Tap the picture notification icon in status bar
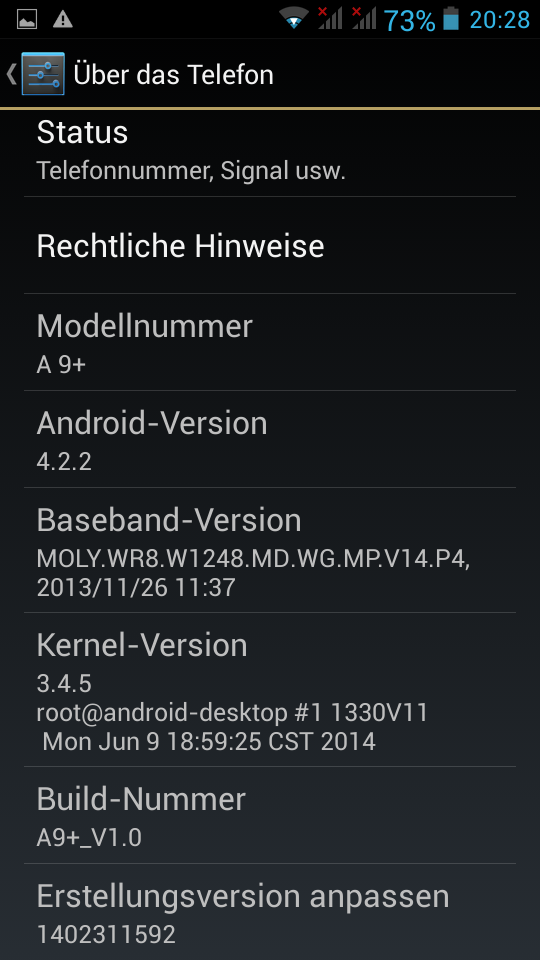This screenshot has width=540, height=960. [26, 20]
